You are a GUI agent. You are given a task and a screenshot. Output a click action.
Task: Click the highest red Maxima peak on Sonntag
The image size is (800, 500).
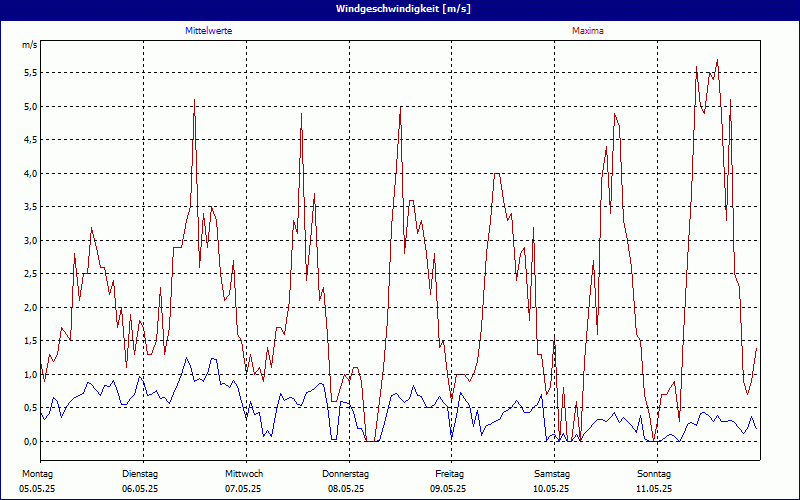pyautogui.click(x=717, y=61)
